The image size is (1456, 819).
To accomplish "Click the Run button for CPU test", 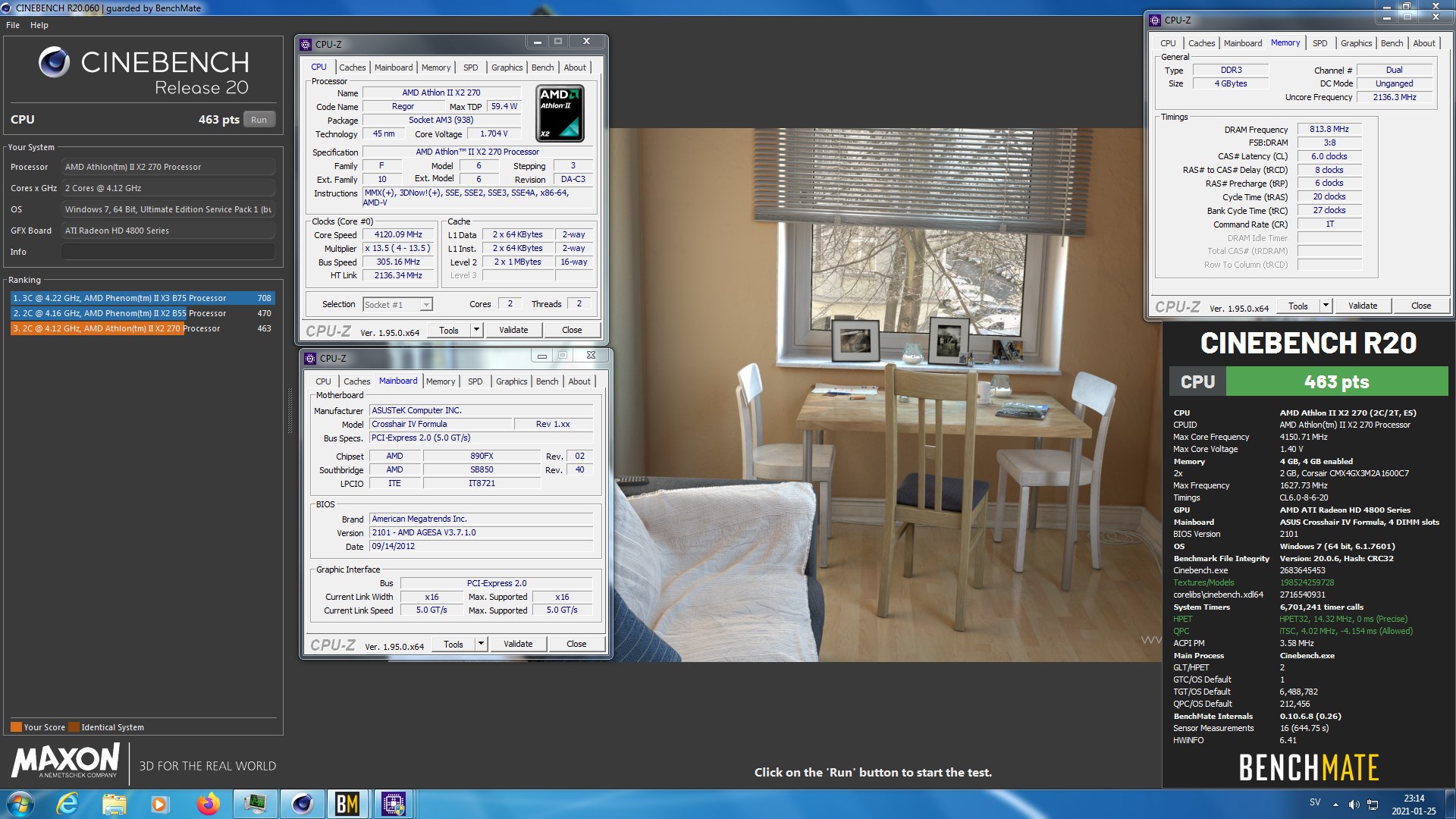I will 259,120.
